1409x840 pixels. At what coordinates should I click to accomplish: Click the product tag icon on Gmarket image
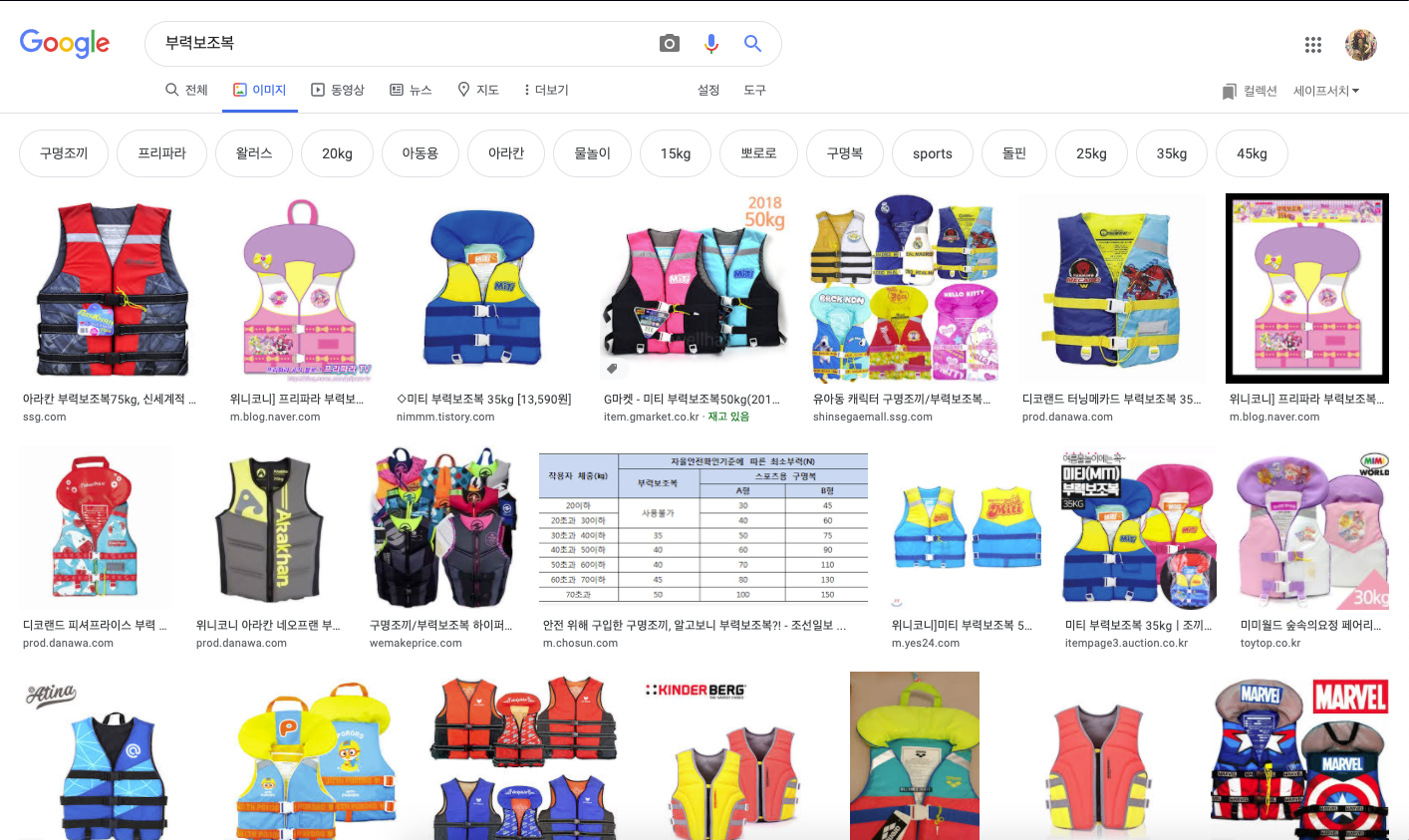click(x=611, y=369)
